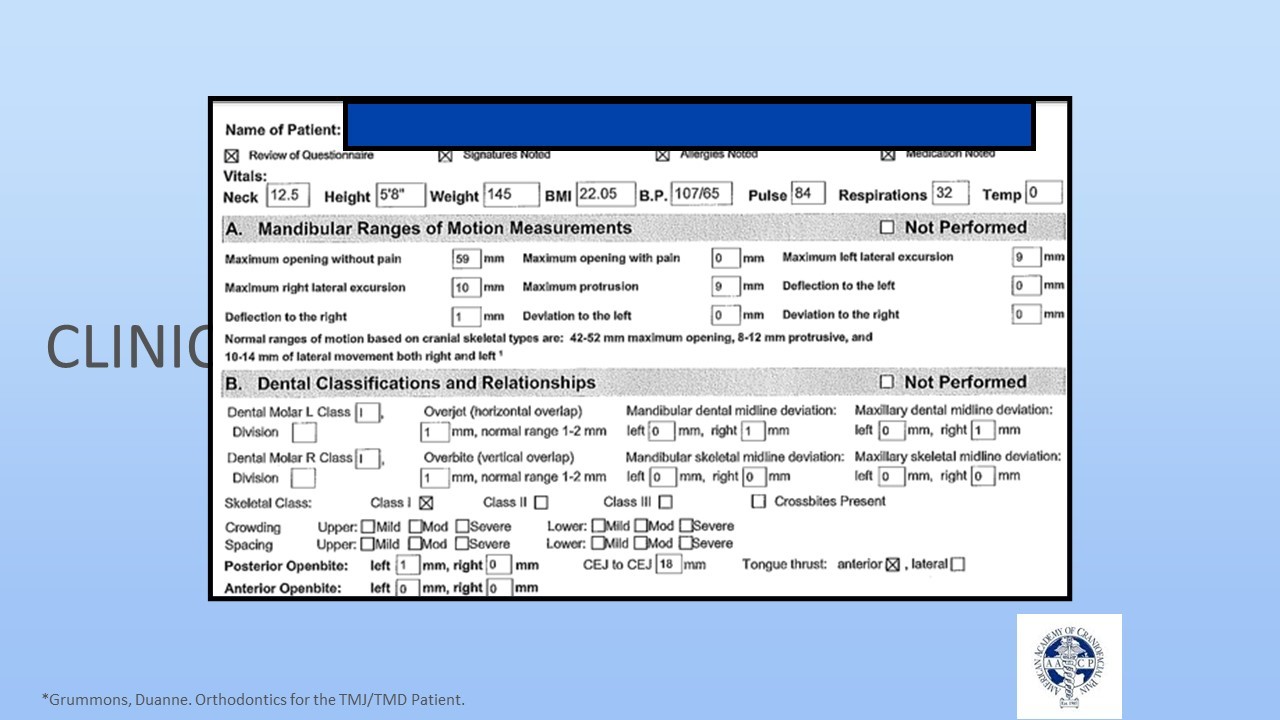This screenshot has width=1280, height=720.
Task: Check Crowding Upper Mild box
Action: [368, 526]
